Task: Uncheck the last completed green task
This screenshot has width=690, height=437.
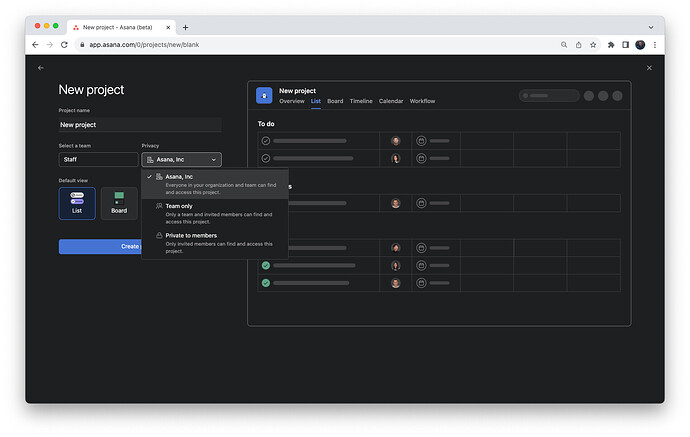Action: [266, 283]
